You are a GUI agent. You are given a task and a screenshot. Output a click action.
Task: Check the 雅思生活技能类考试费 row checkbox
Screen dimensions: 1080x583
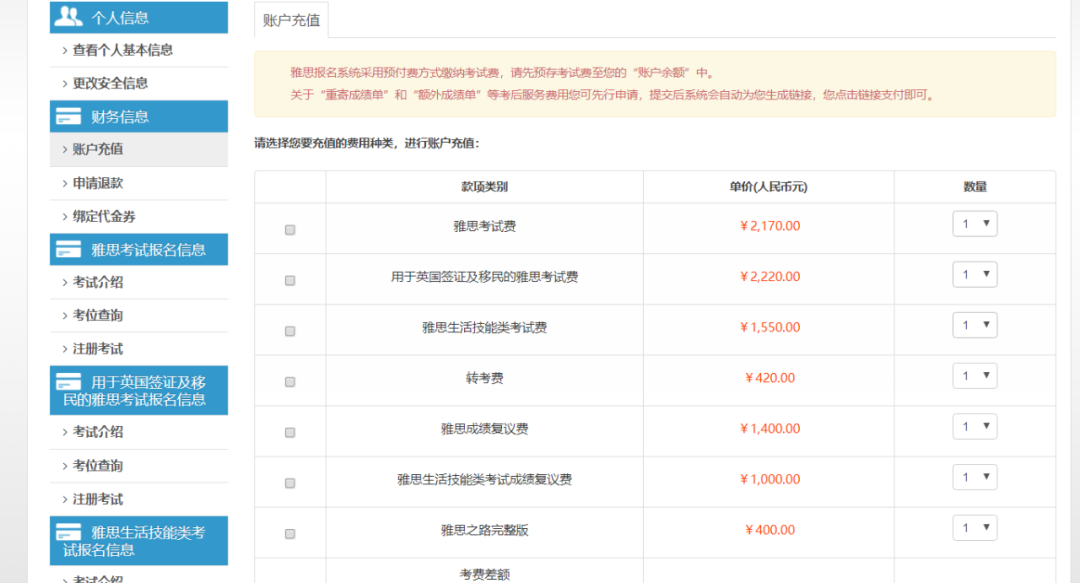pyautogui.click(x=290, y=331)
